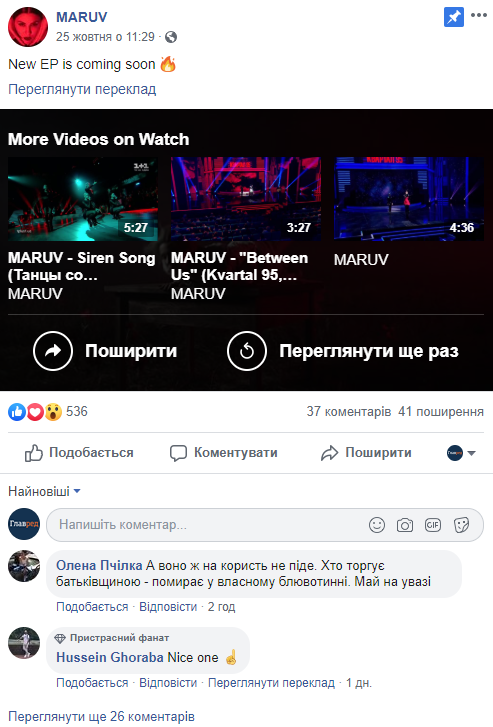Open the MARUV Siren Song video thumbnail
493x727 pixels.
click(83, 199)
